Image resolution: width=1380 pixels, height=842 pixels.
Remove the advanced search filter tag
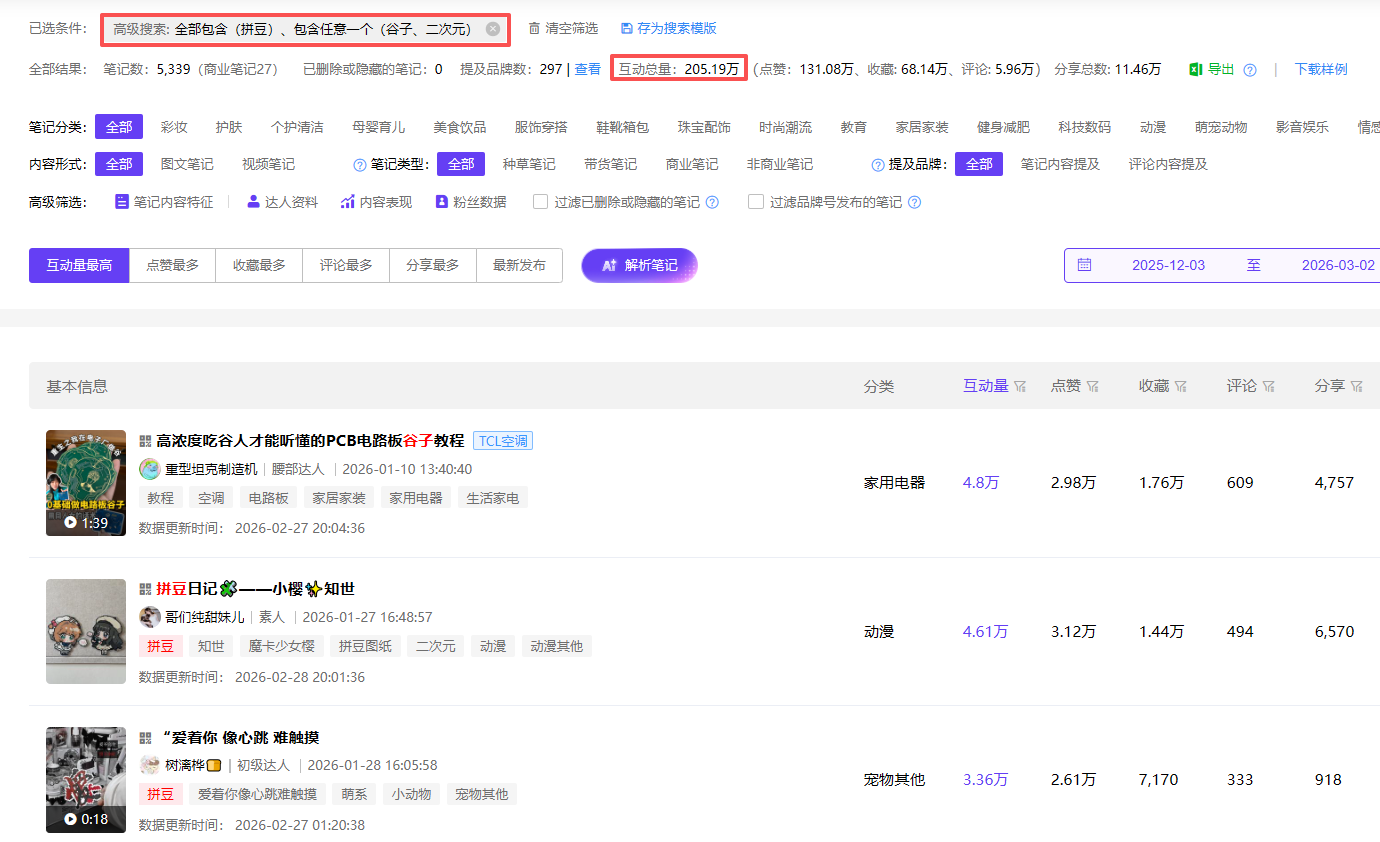[x=493, y=29]
